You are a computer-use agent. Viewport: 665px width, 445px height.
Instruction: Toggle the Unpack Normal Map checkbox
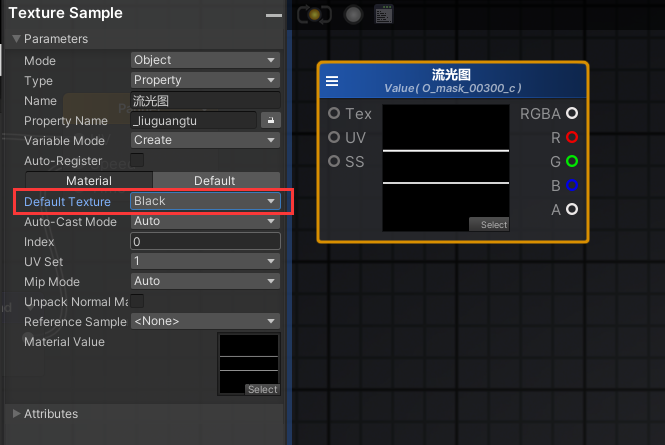click(137, 301)
